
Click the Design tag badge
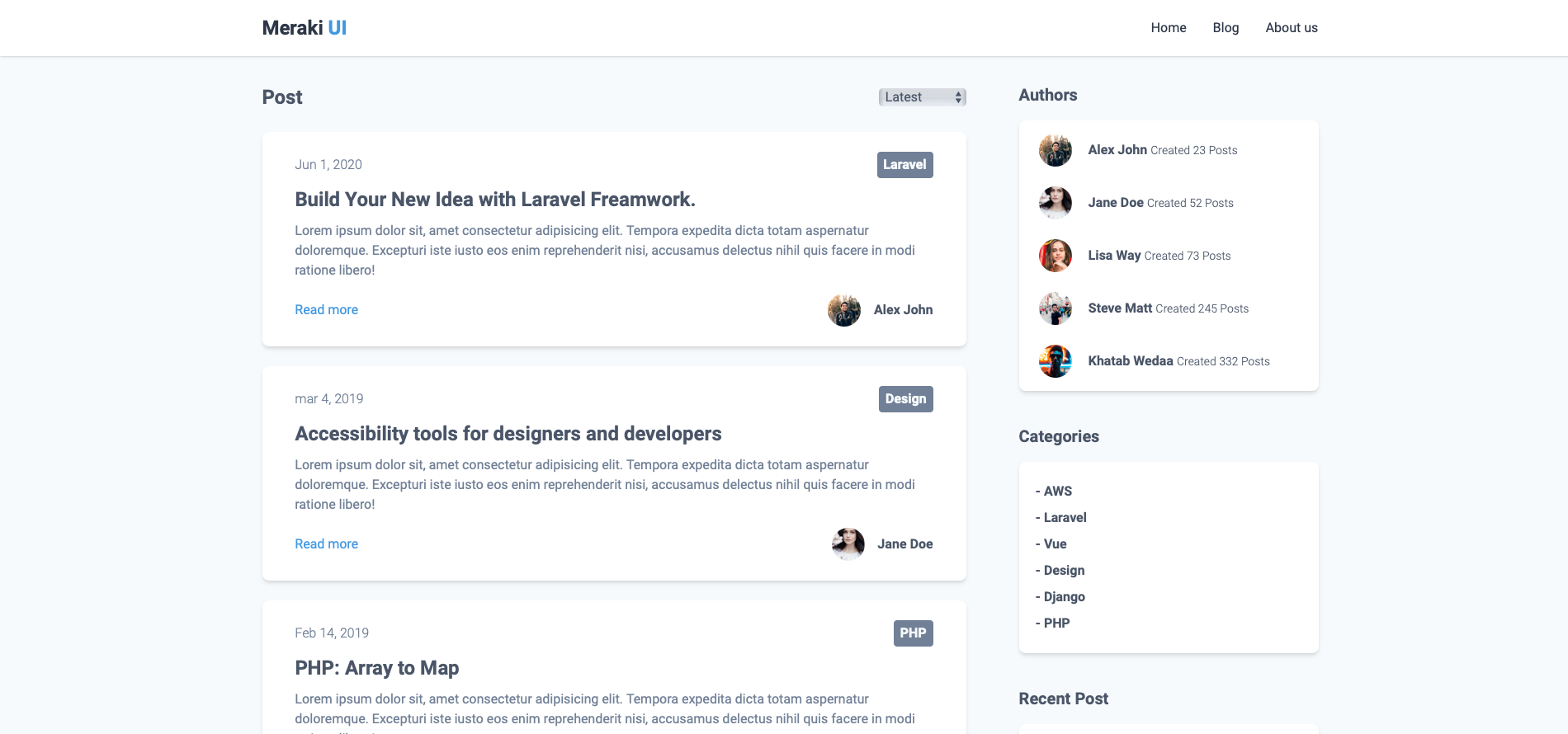click(905, 399)
